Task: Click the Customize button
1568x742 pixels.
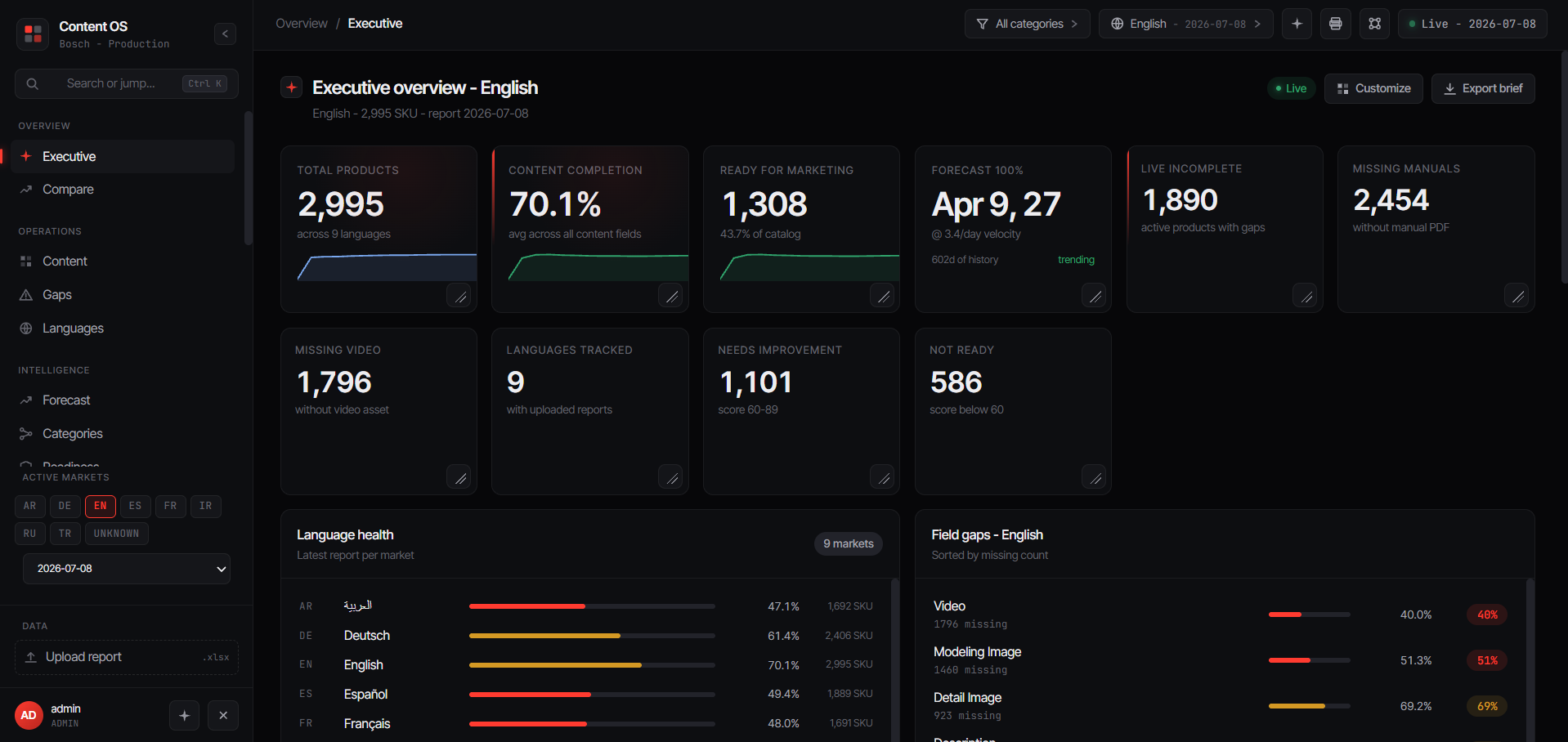Action: pos(1373,88)
